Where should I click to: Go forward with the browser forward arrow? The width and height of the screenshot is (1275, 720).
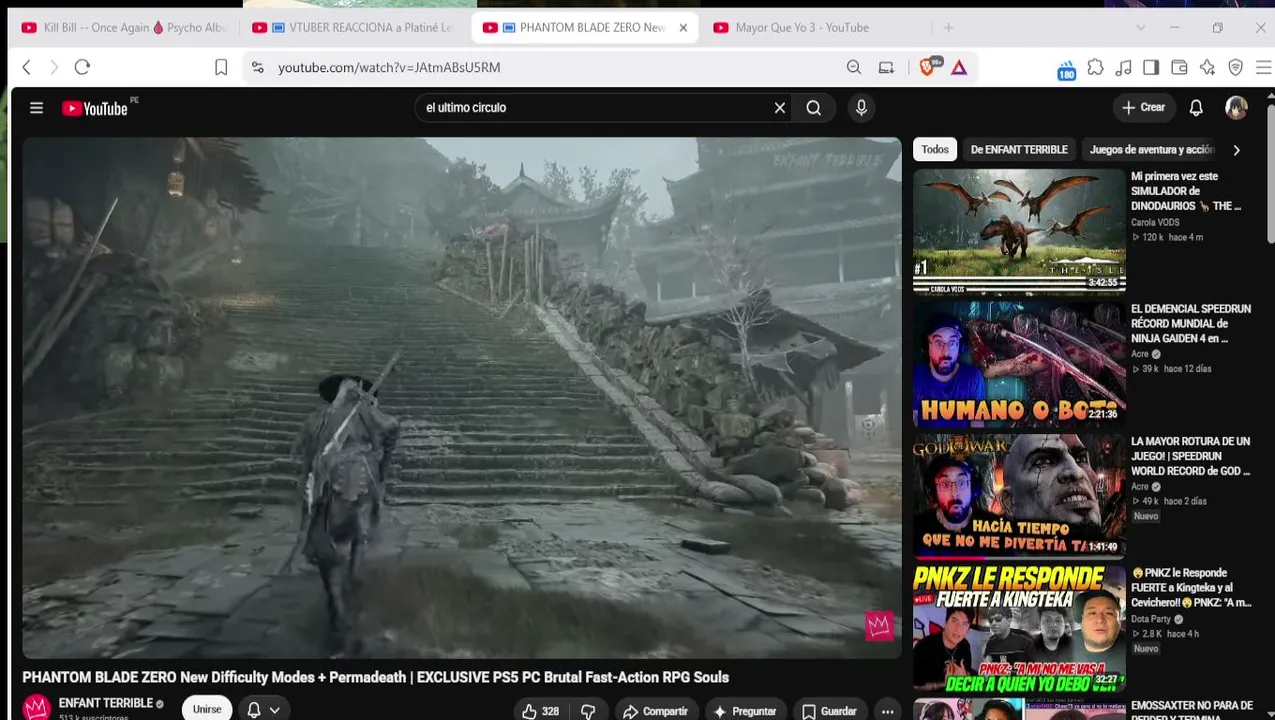[54, 67]
